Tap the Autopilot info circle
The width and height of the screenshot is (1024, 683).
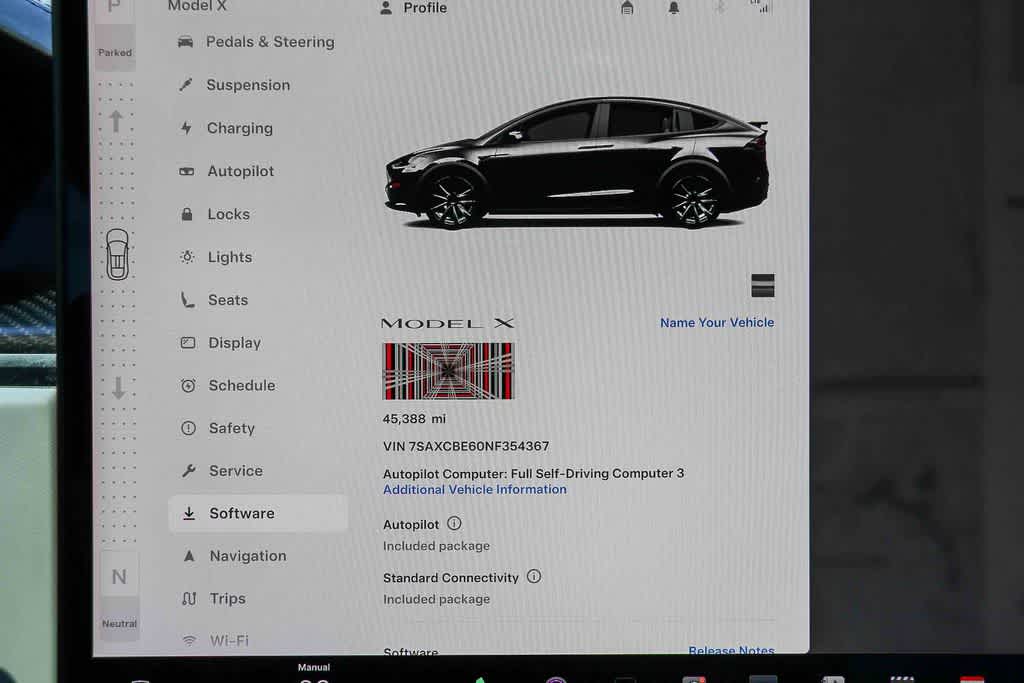pyautogui.click(x=452, y=522)
